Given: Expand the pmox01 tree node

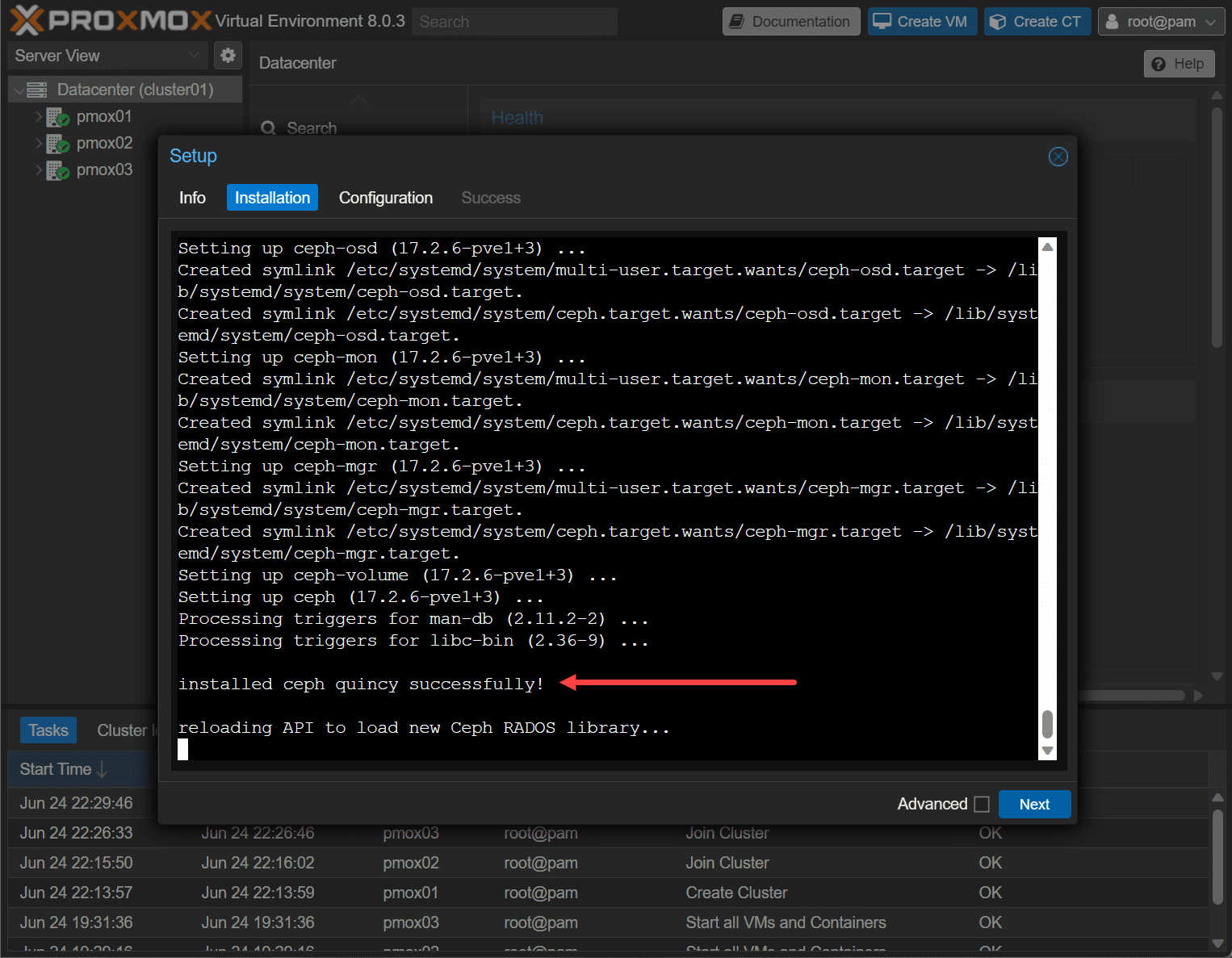Looking at the screenshot, I should 38,117.
